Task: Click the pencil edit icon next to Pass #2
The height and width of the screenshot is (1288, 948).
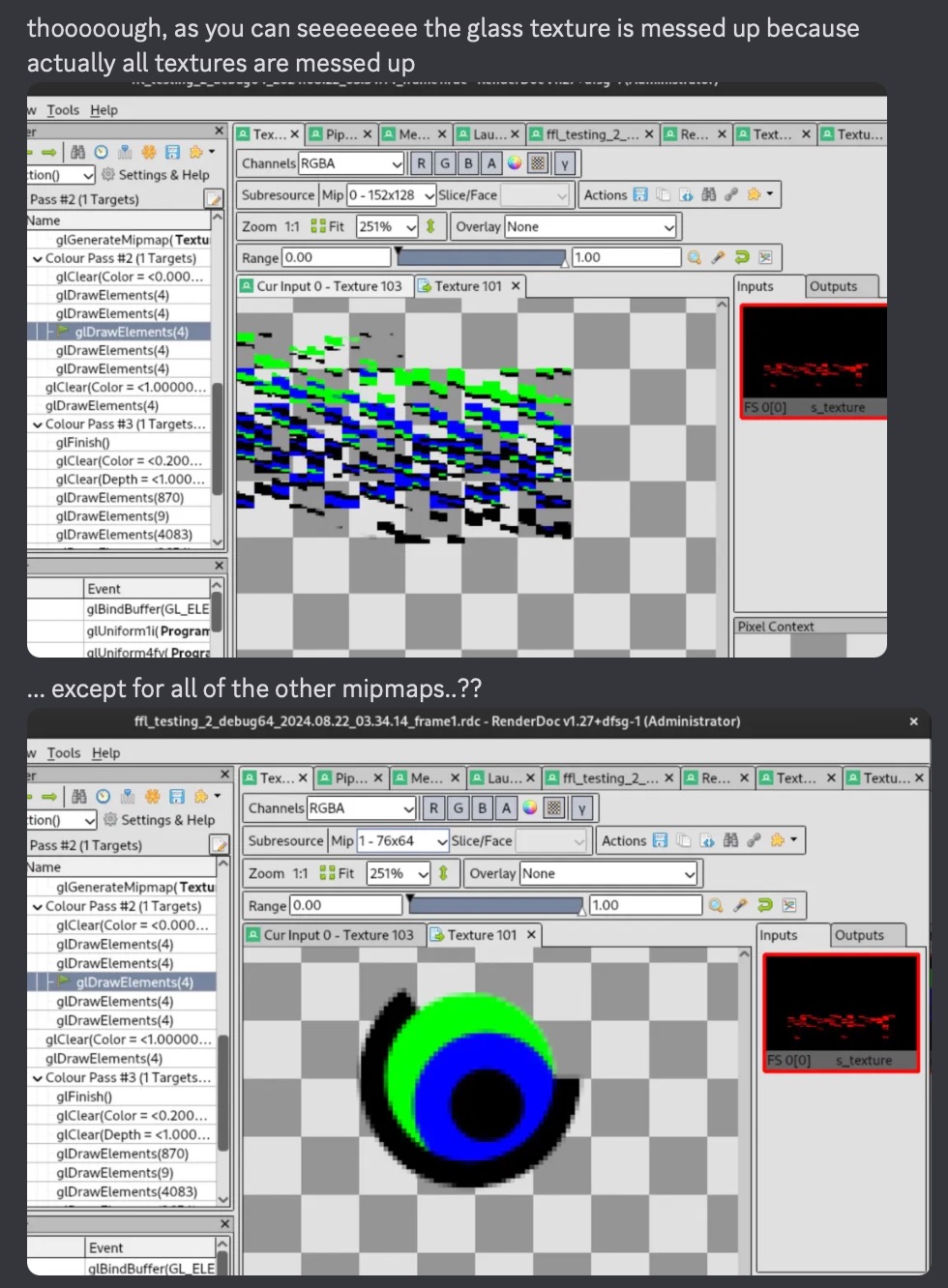Action: click(213, 197)
